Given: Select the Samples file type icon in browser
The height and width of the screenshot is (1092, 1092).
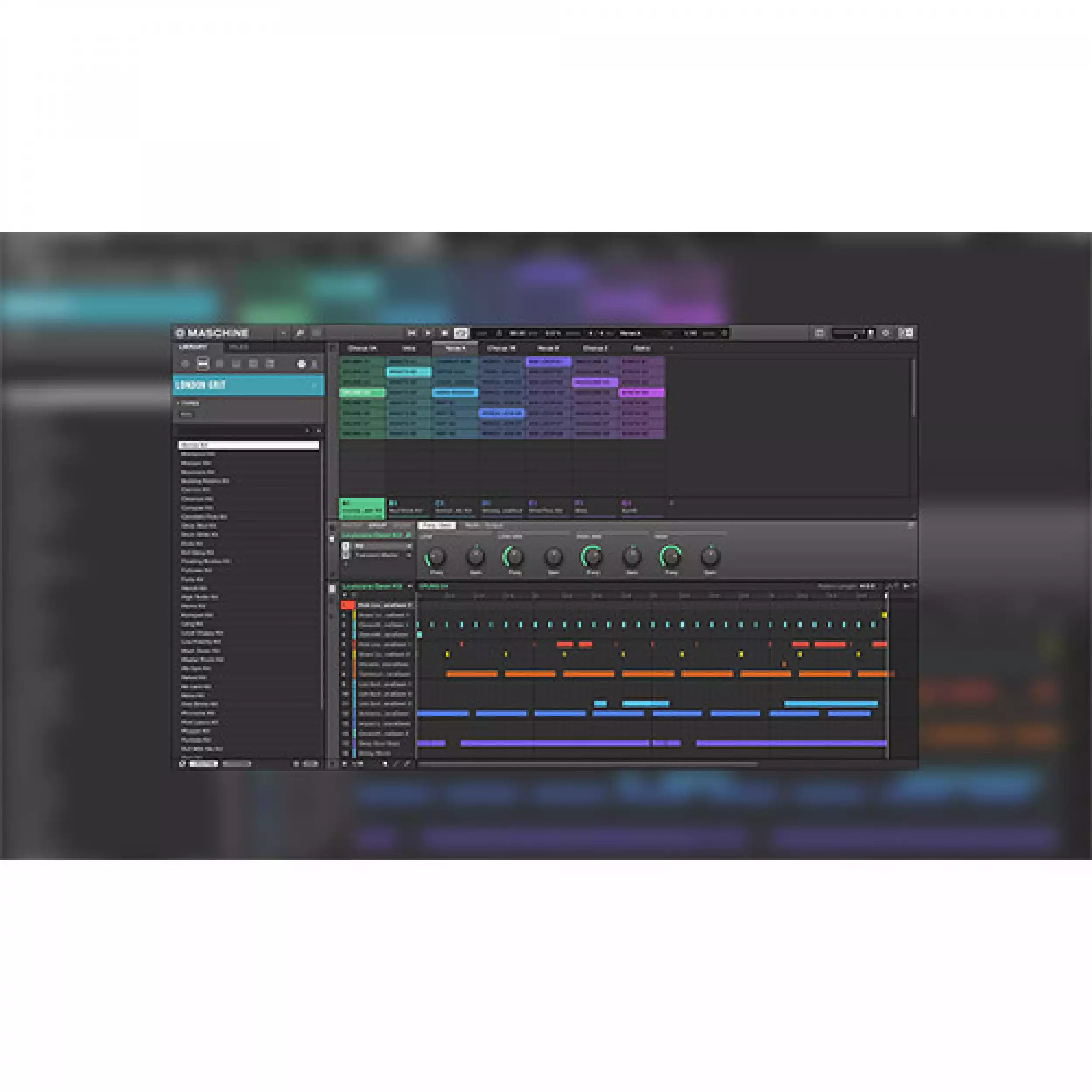Looking at the screenshot, I should pos(270,364).
